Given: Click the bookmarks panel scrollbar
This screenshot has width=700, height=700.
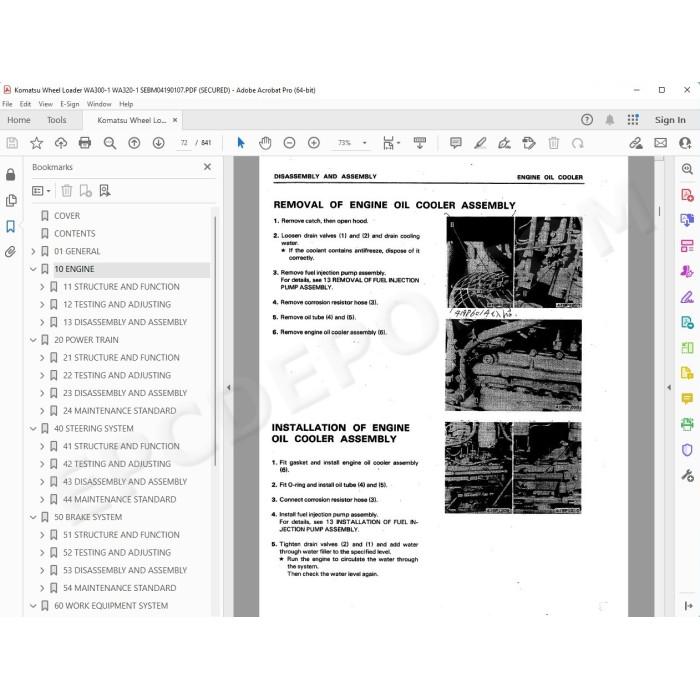Looking at the screenshot, I should 215,341.
